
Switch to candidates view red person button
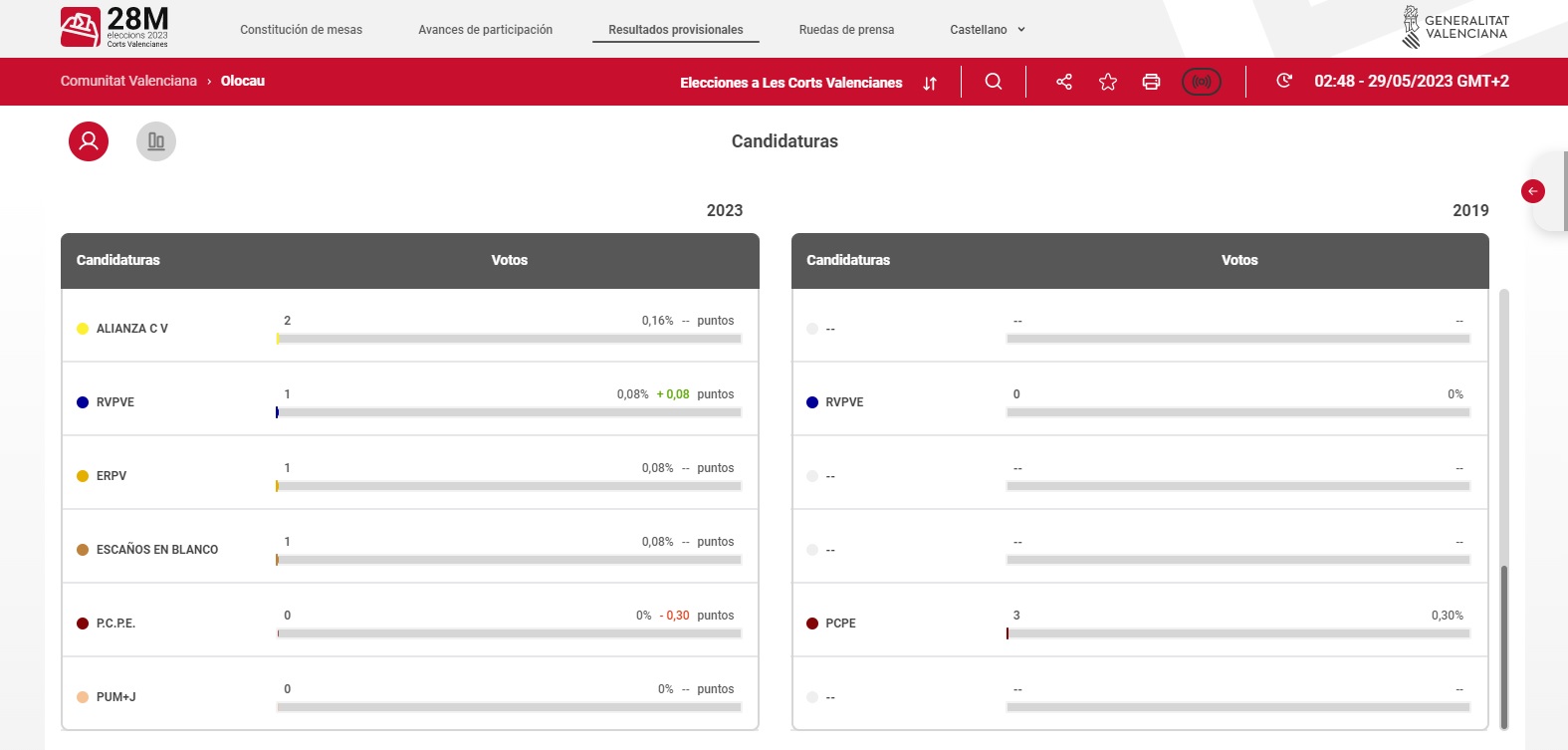coord(89,141)
